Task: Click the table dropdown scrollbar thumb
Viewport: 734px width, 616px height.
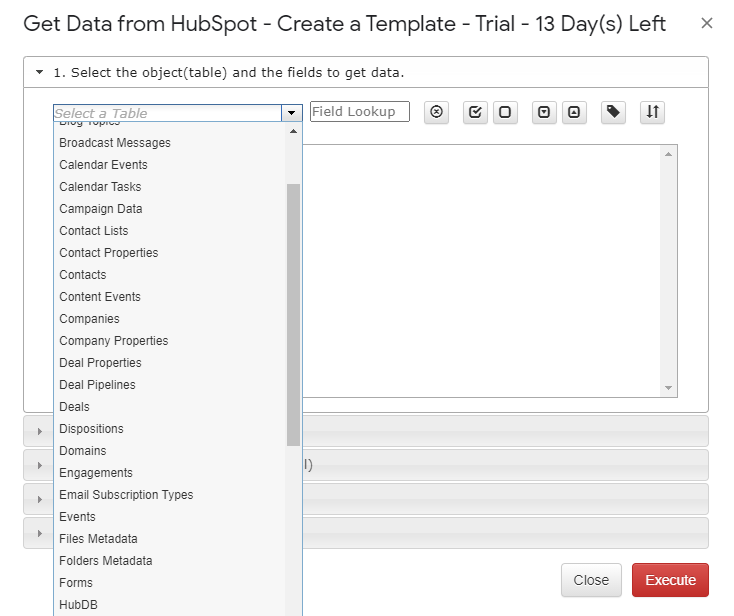Action: click(x=294, y=315)
